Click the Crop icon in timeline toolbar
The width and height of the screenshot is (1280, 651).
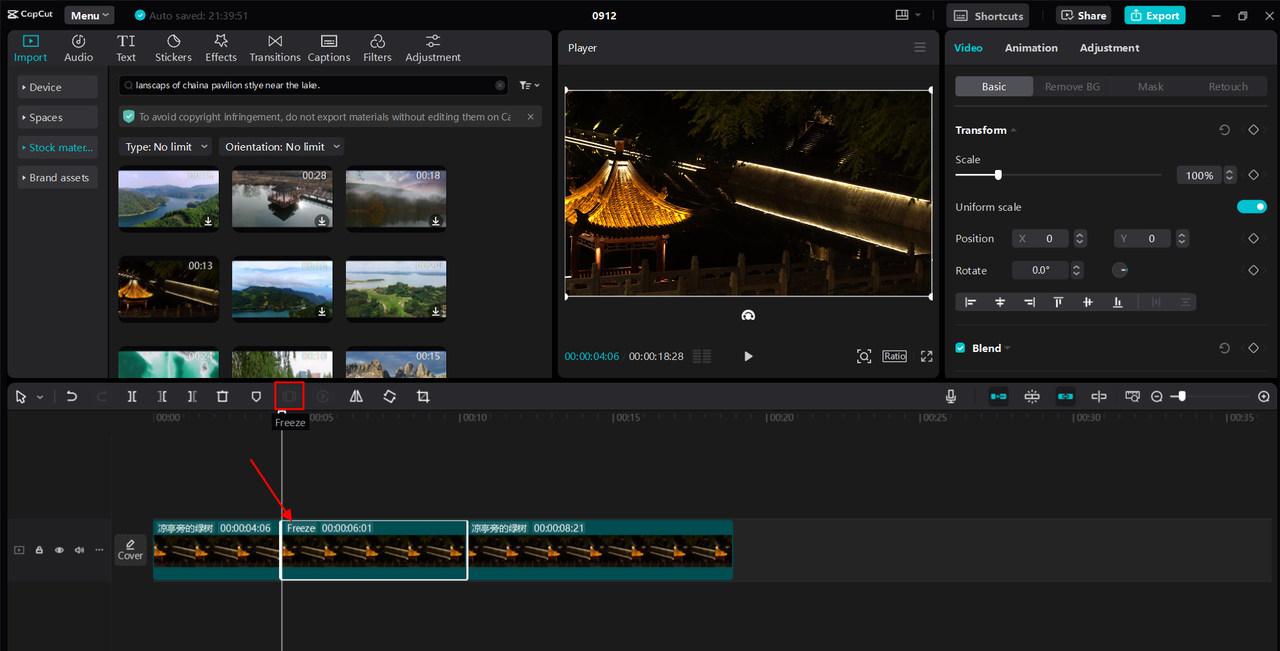(x=423, y=397)
